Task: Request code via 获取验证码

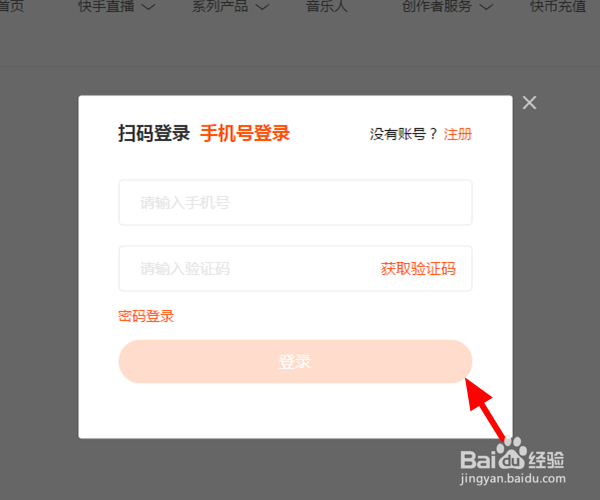Action: [x=418, y=269]
